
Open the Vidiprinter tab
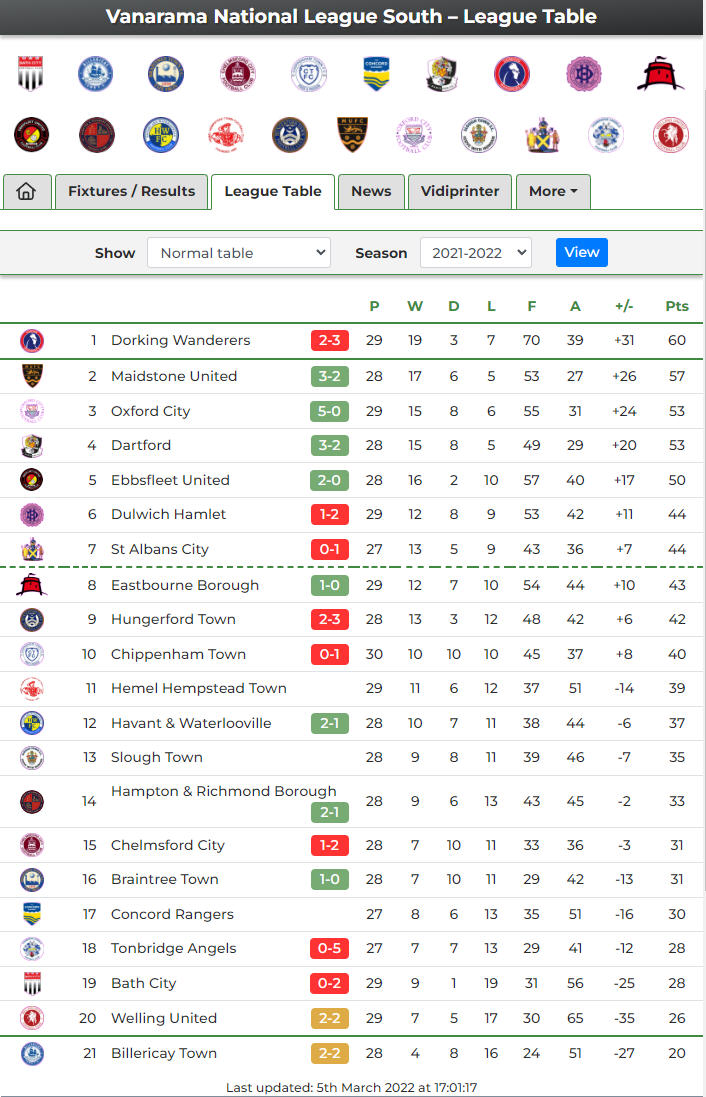[460, 191]
